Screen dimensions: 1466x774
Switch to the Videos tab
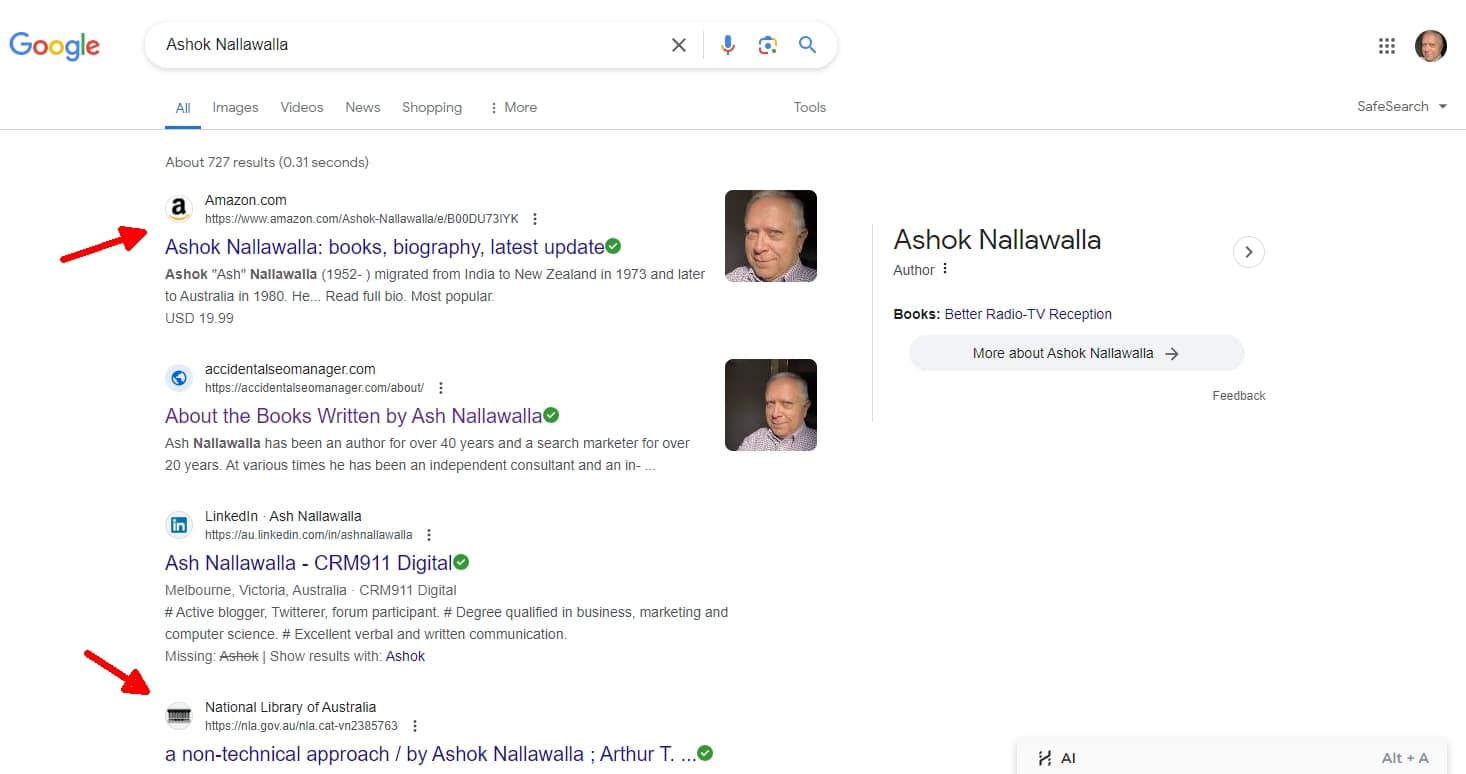tap(302, 107)
